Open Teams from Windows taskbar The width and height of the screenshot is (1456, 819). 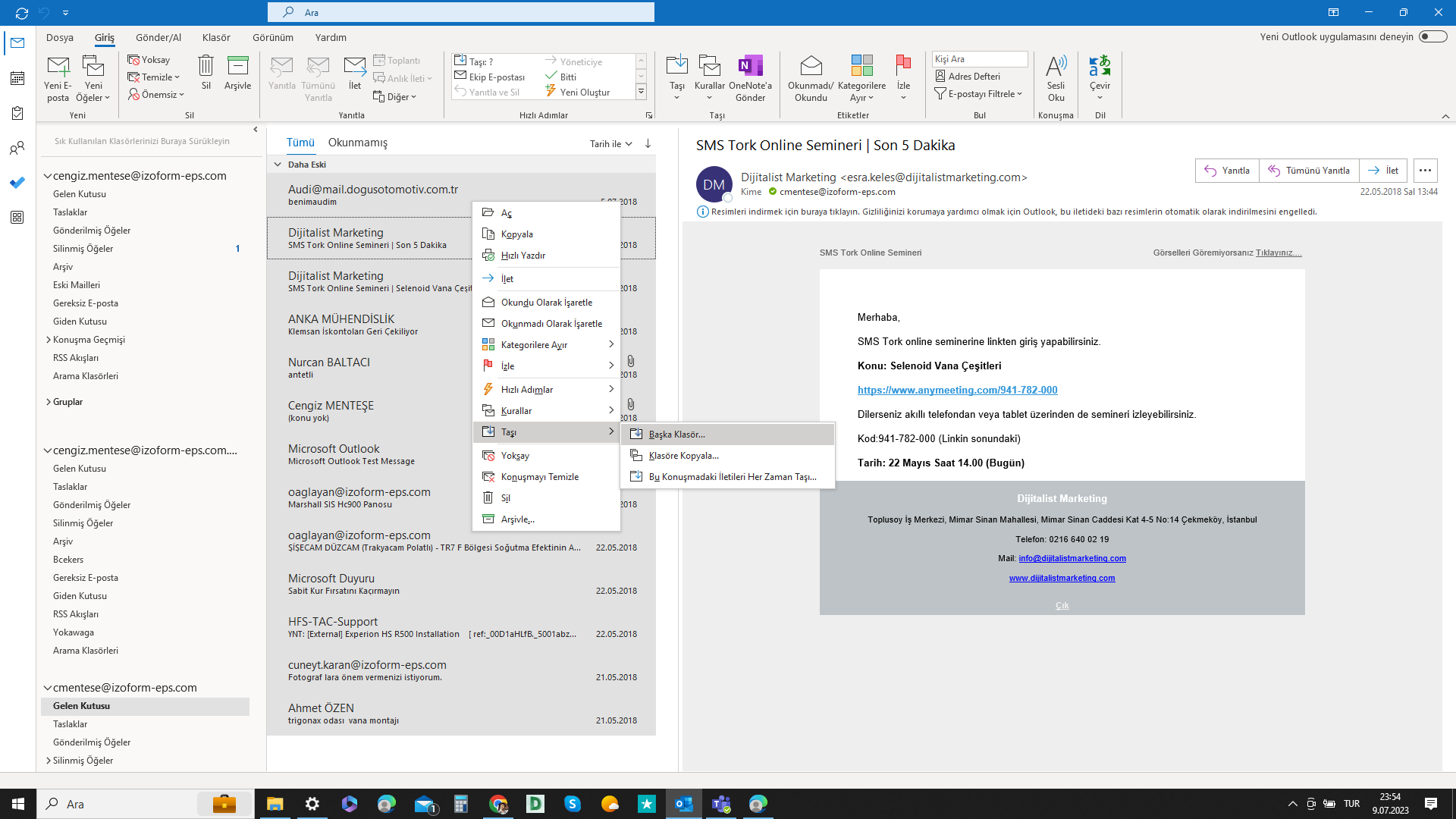tap(721, 804)
